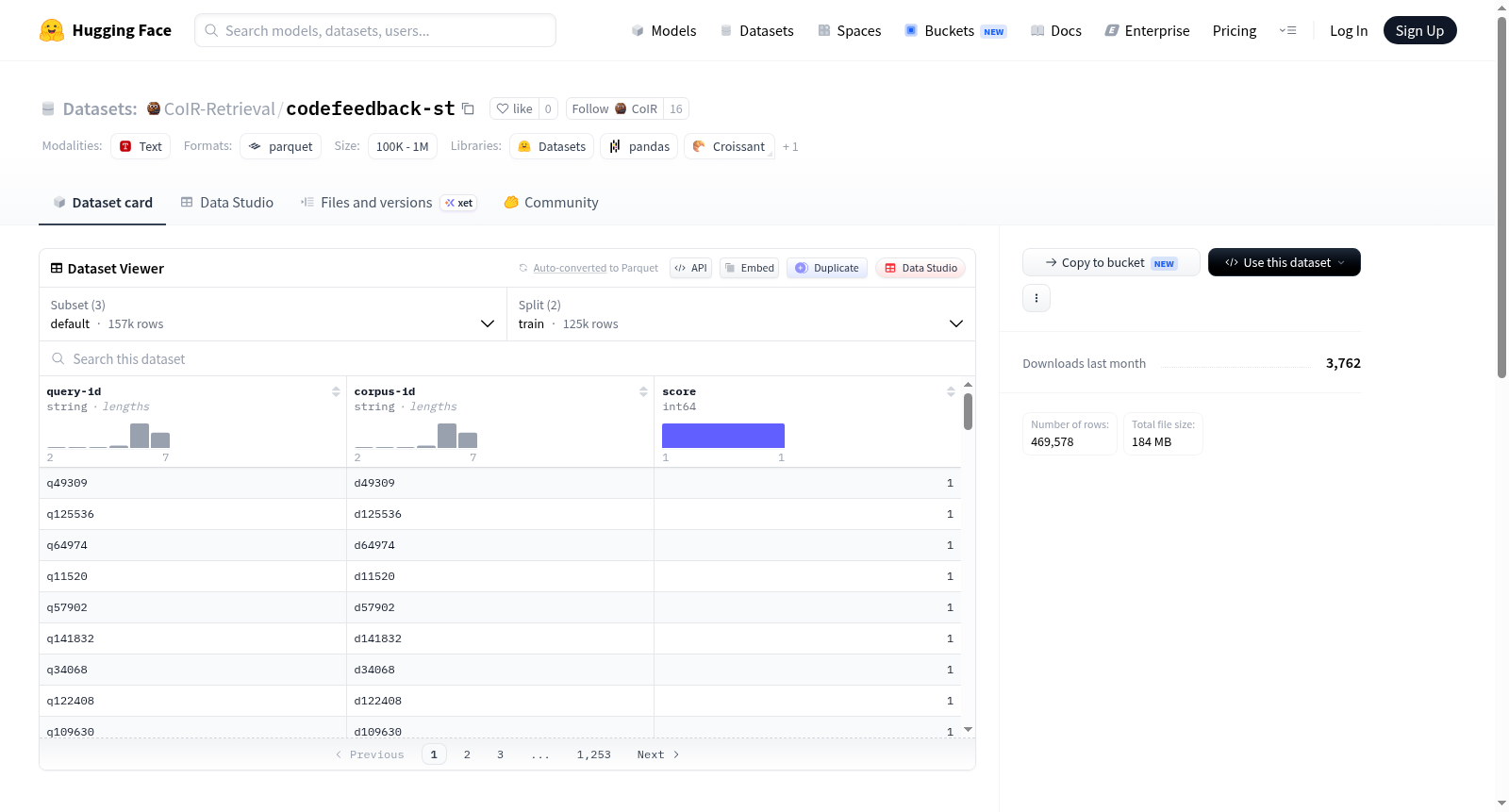
Task: Click the Dataset Viewer table icon
Action: click(57, 269)
